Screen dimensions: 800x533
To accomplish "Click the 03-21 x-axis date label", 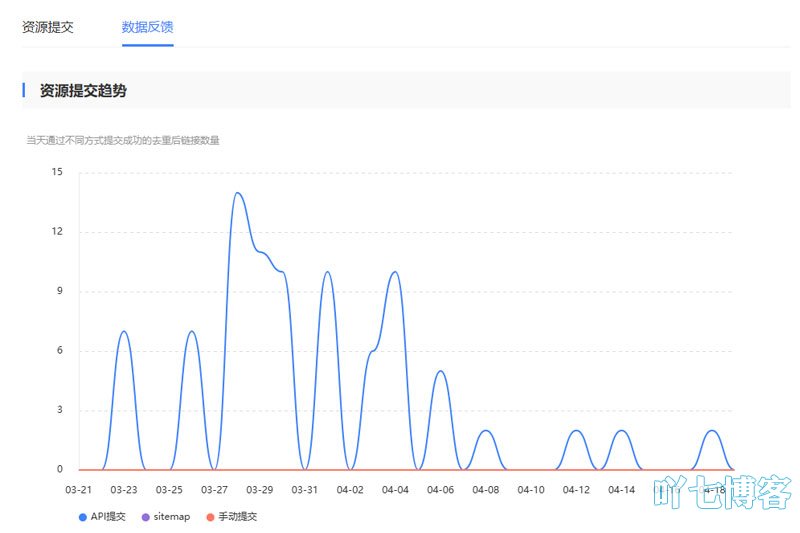I will [x=78, y=490].
